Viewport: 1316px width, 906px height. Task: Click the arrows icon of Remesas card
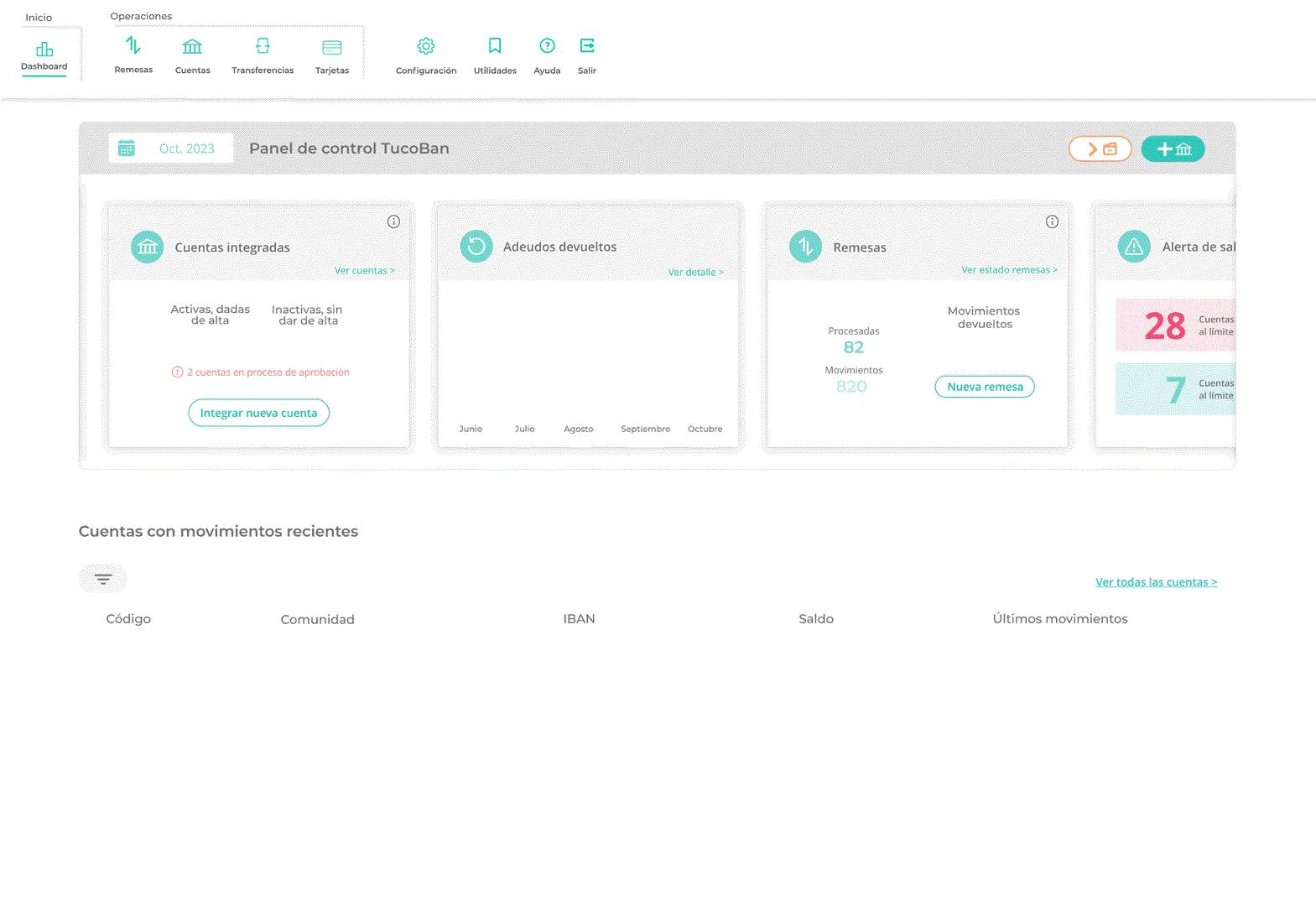(806, 246)
